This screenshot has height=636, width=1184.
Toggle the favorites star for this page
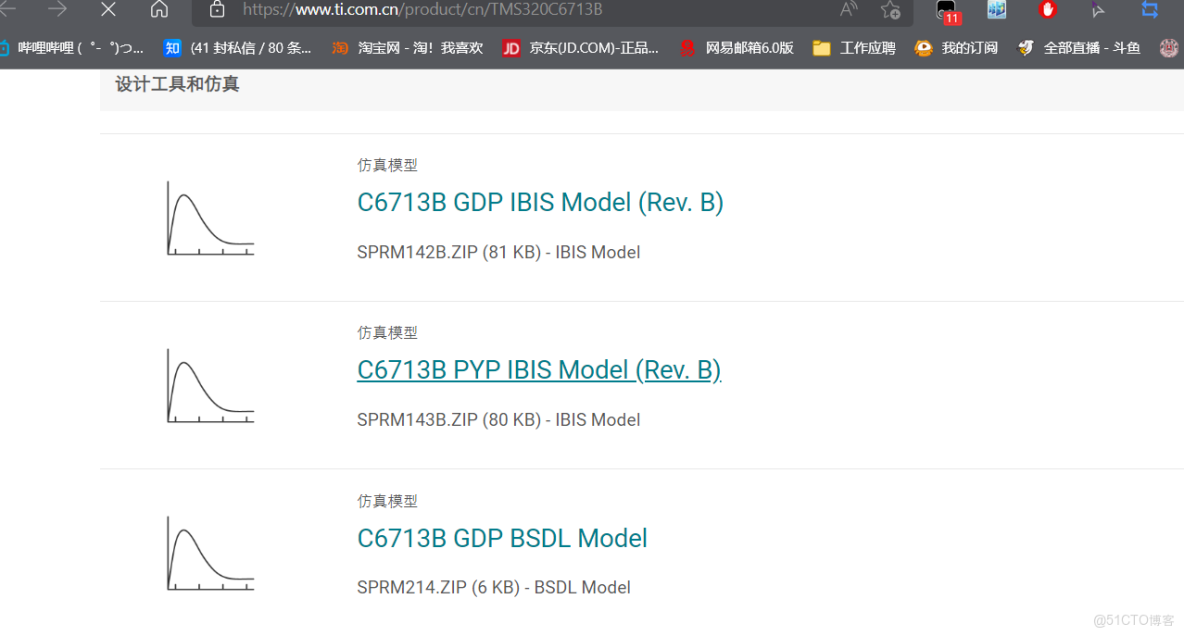[x=889, y=10]
